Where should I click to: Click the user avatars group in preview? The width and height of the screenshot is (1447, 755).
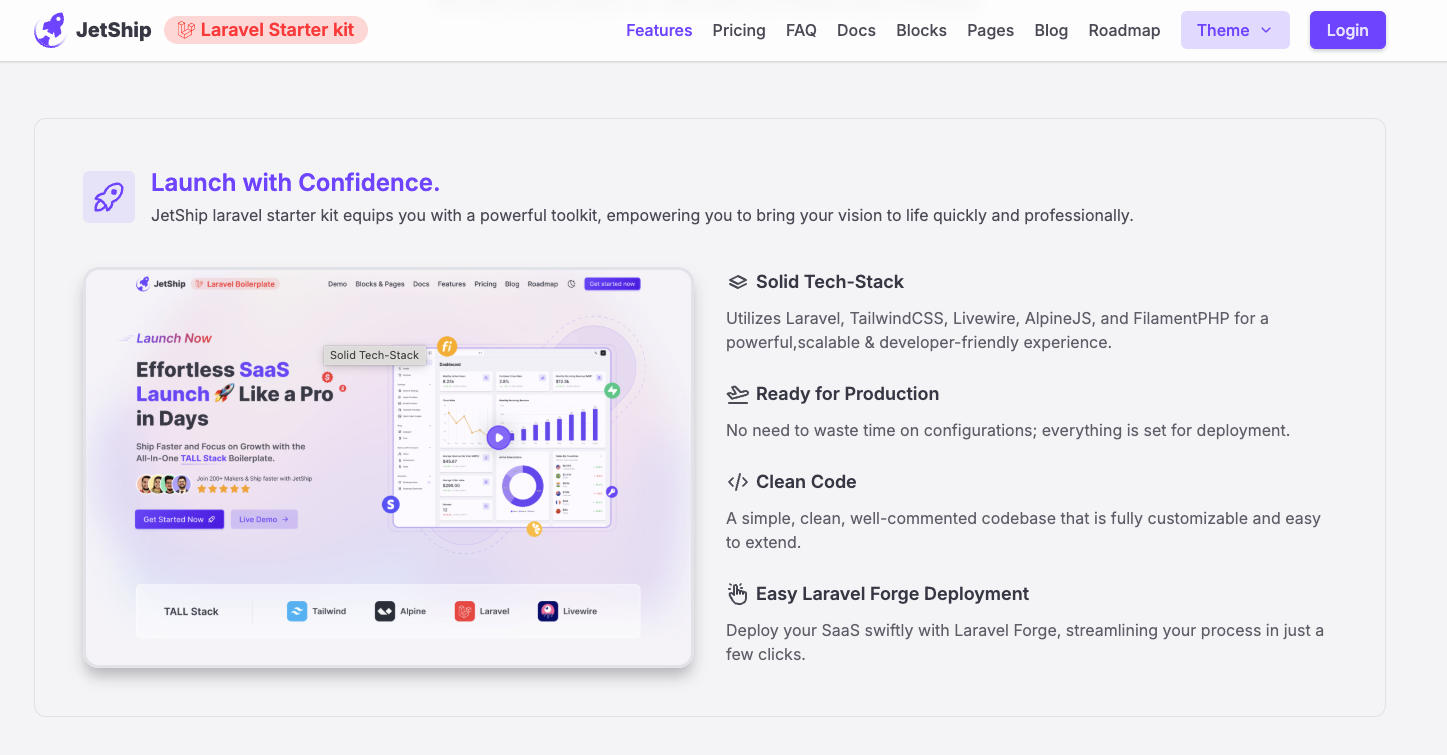click(x=164, y=484)
